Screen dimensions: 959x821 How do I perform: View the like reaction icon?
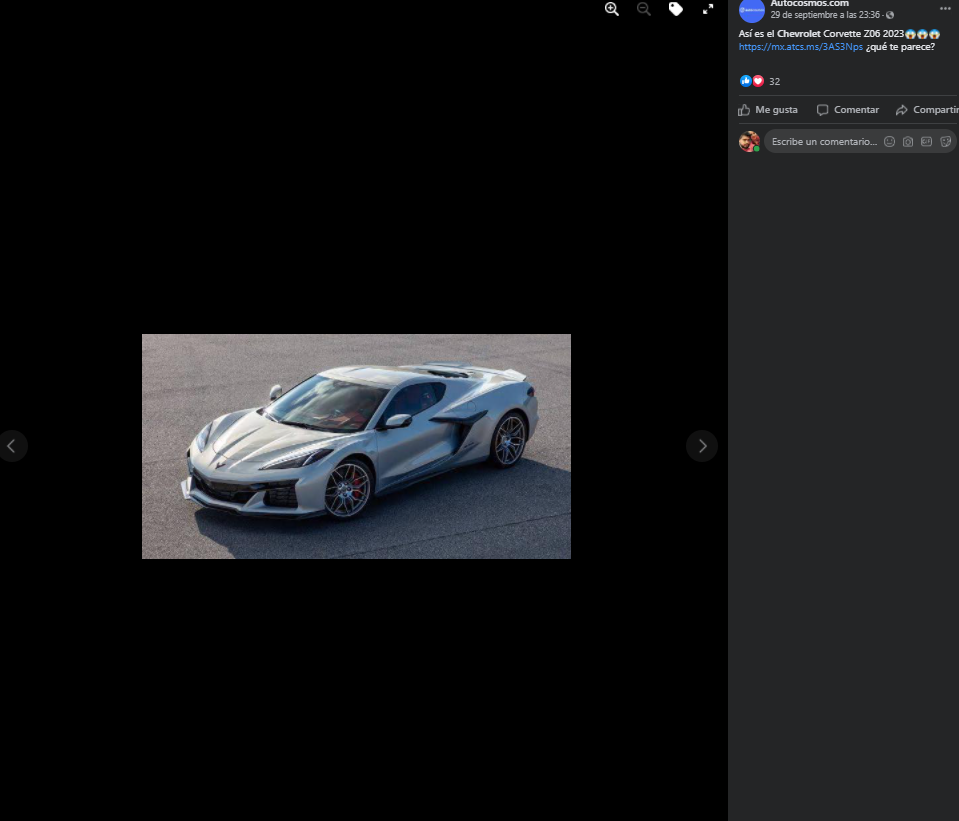[x=746, y=81]
